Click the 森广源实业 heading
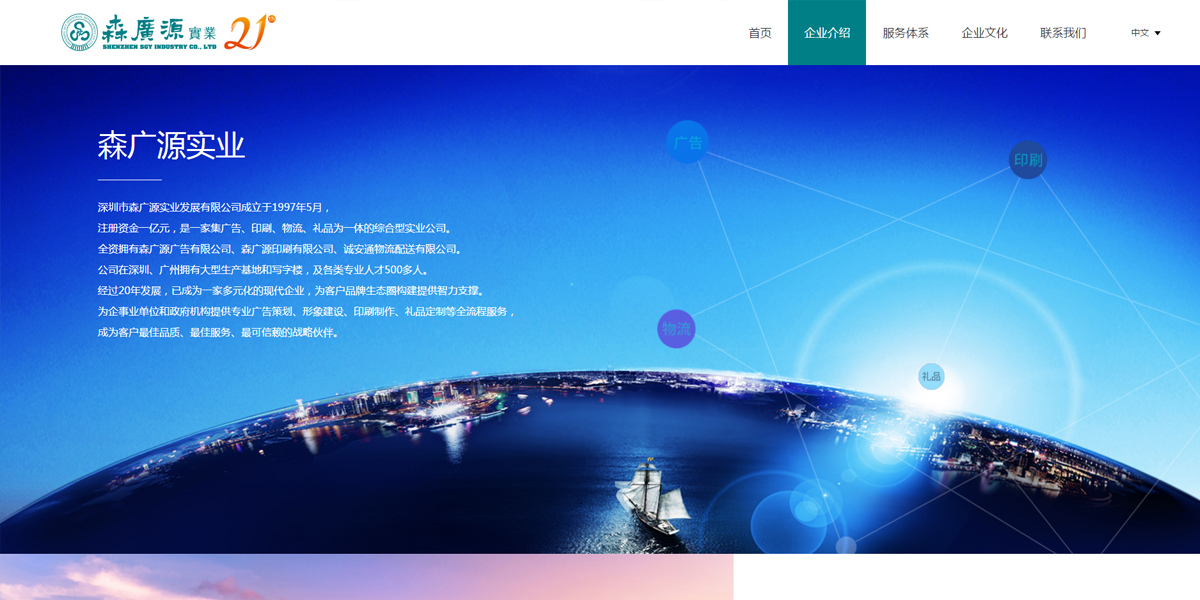The width and height of the screenshot is (1200, 600). 171,146
